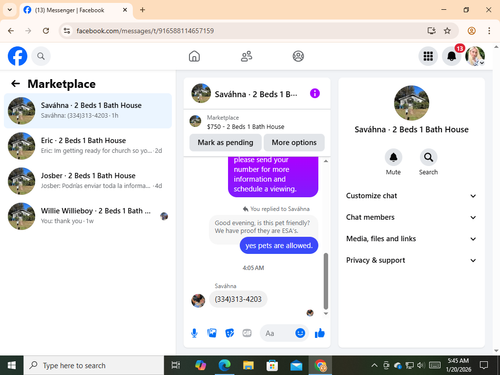Go to the Home feed icon

(194, 56)
